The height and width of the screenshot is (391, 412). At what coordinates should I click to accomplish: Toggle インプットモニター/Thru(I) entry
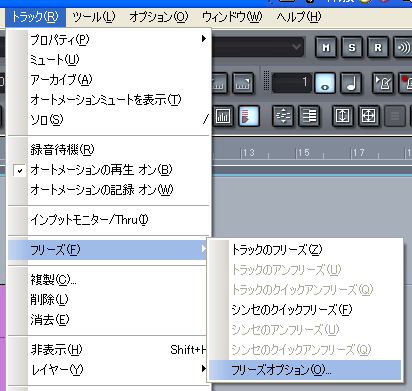[109, 220]
